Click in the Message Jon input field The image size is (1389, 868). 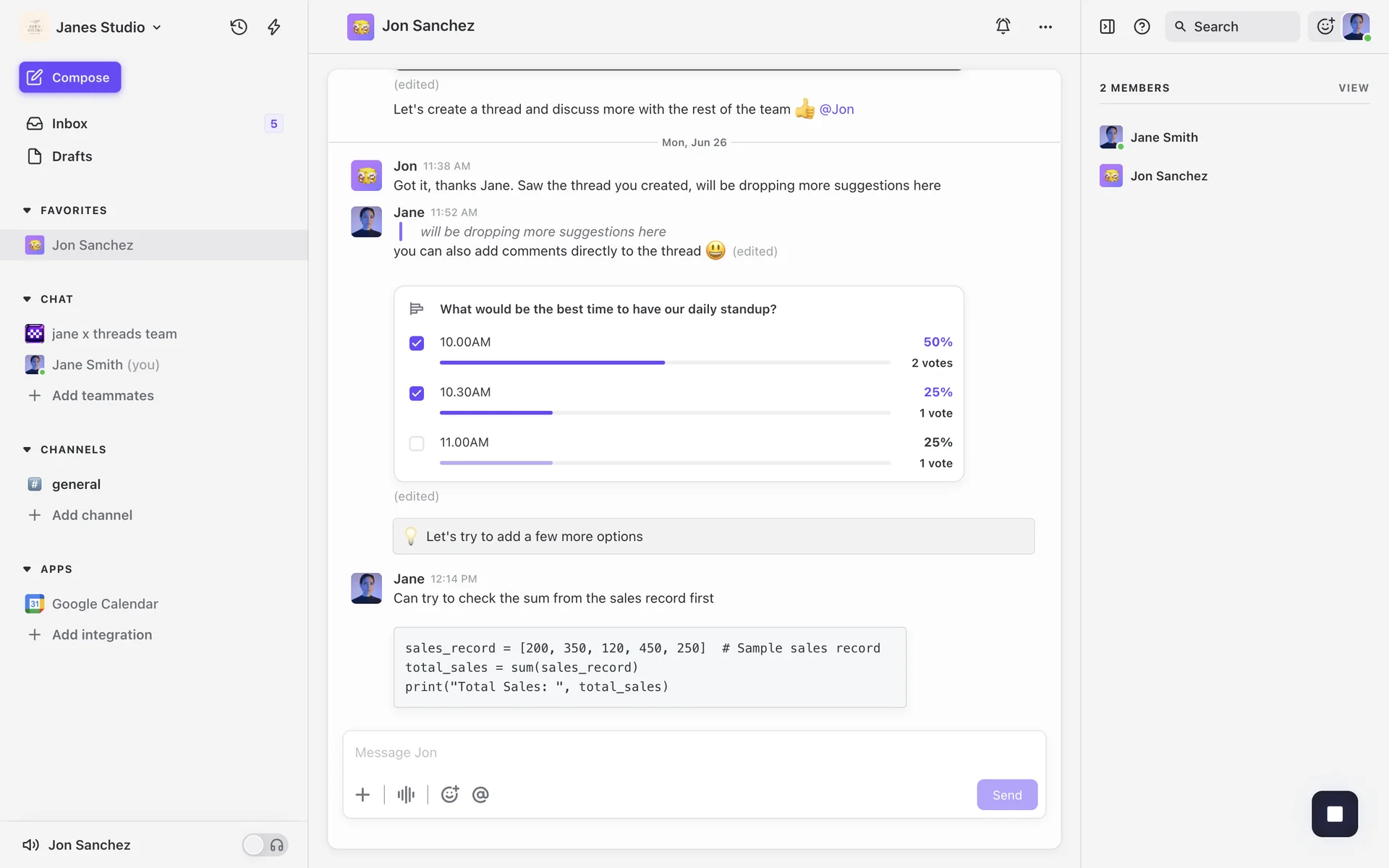(693, 752)
